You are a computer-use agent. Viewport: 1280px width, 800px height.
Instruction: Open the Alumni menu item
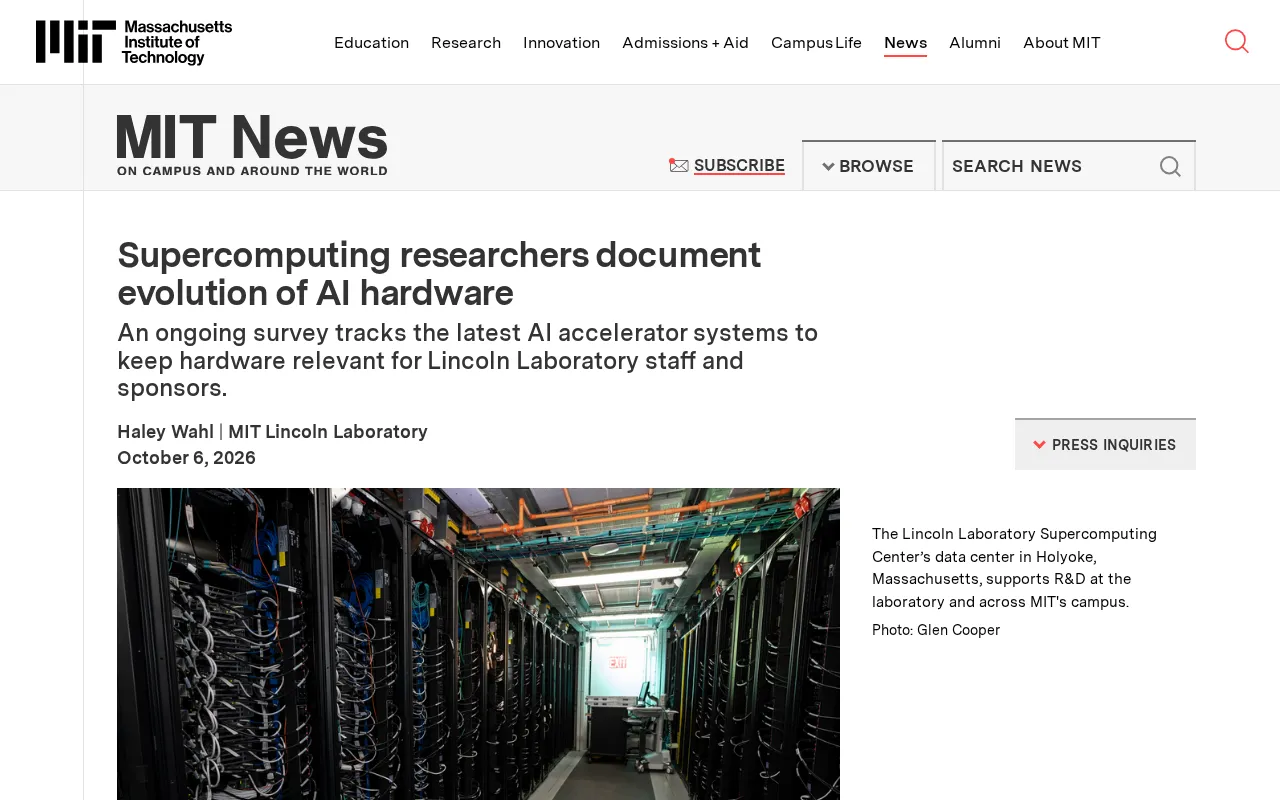[x=975, y=42]
